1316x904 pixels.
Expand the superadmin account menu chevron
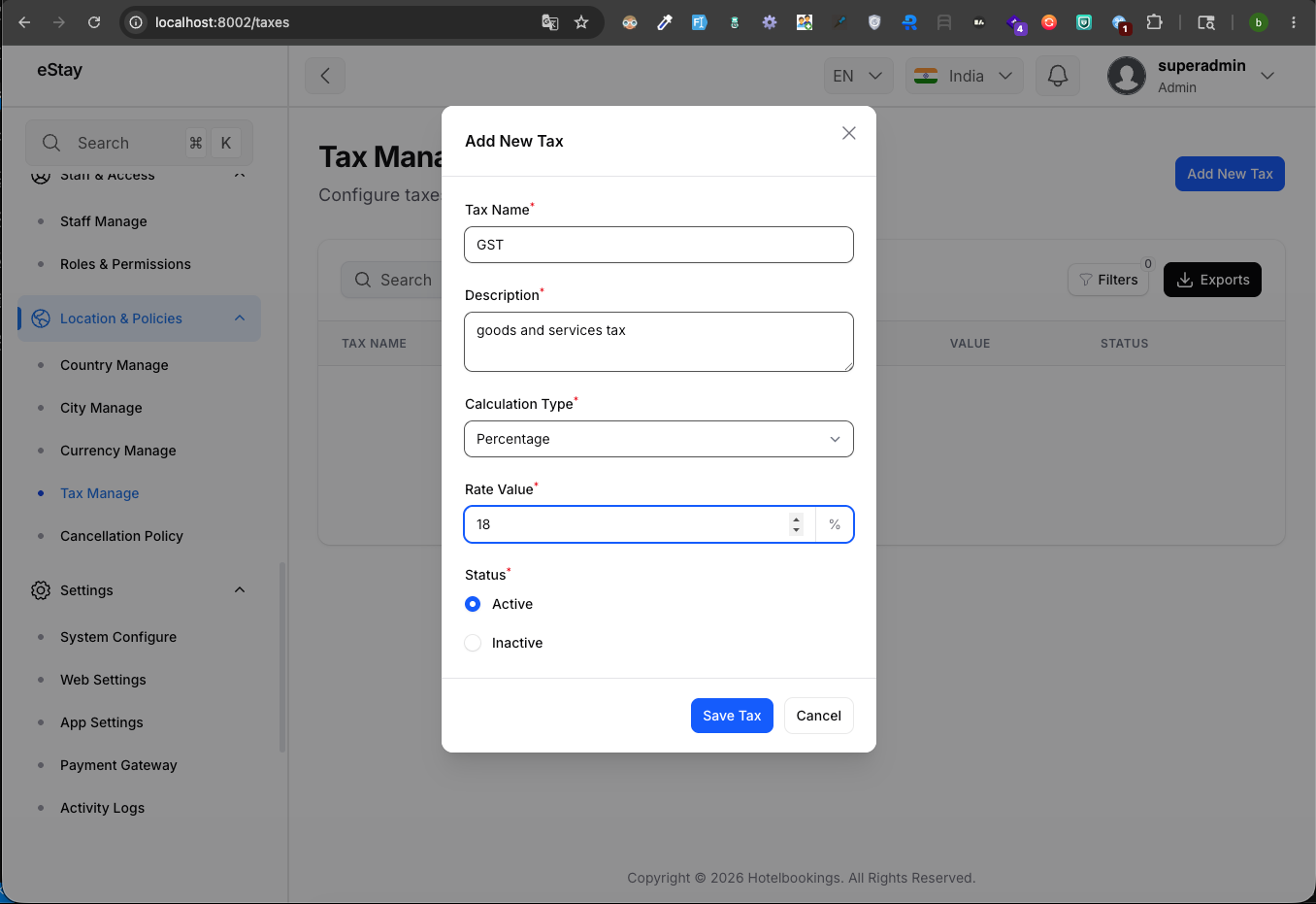coord(1267,76)
